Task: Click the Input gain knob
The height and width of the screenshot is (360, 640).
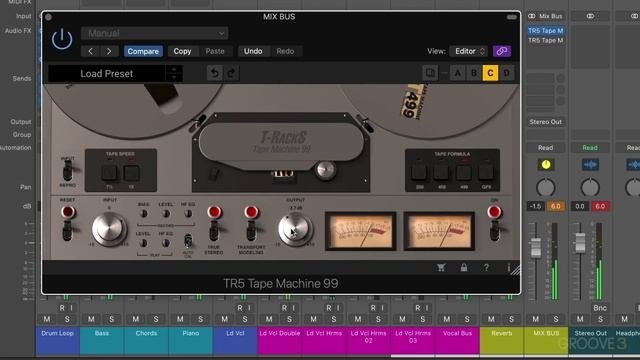Action: coord(109,229)
